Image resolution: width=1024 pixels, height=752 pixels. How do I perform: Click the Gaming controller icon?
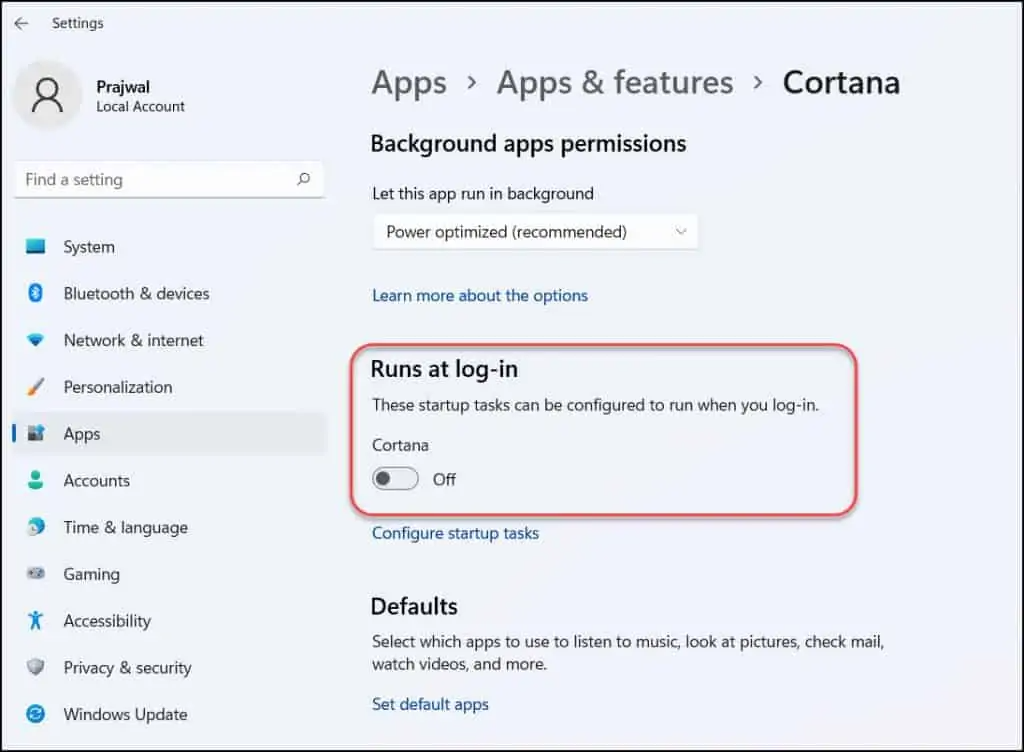tap(36, 574)
